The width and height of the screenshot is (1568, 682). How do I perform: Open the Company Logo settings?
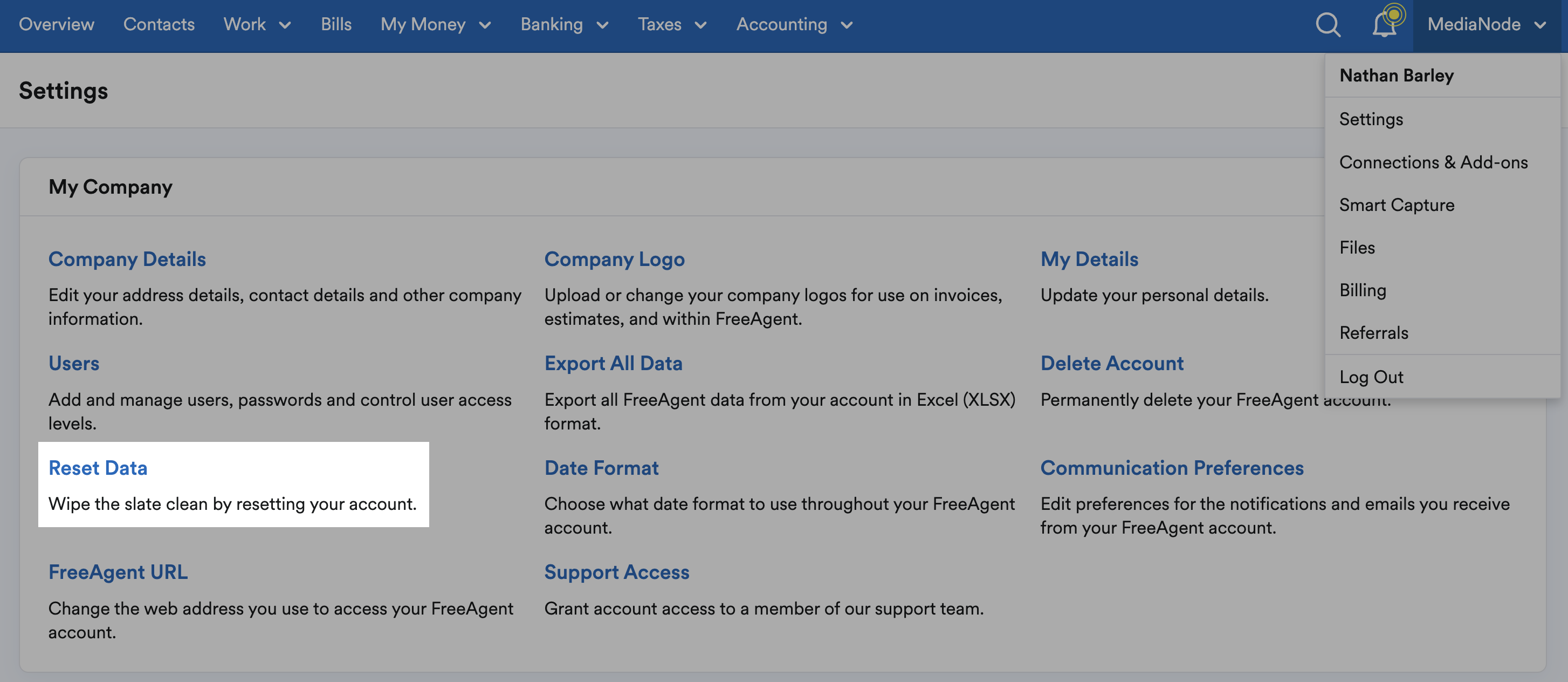614,260
